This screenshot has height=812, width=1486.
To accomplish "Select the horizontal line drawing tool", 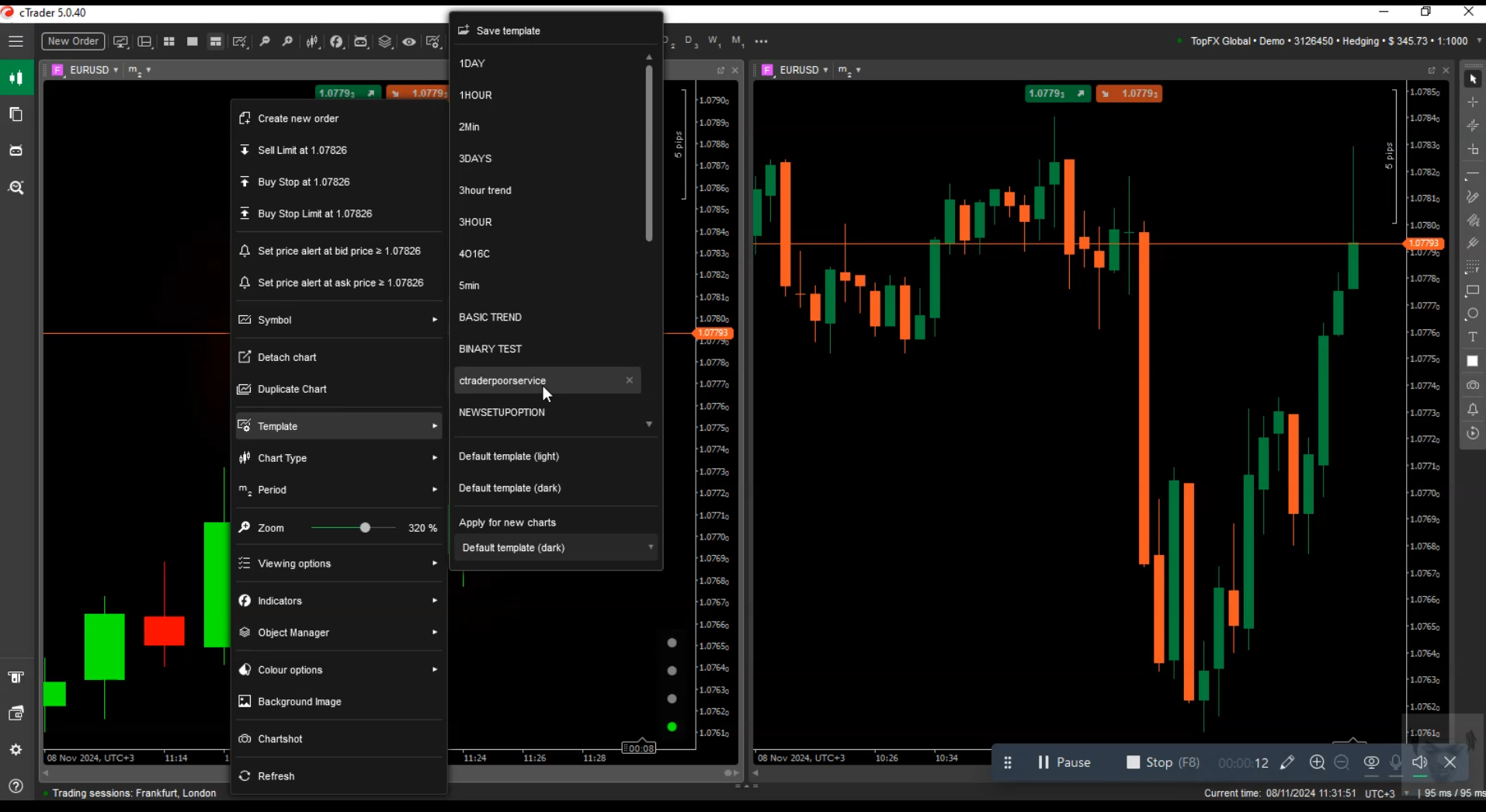I will tap(1473, 175).
